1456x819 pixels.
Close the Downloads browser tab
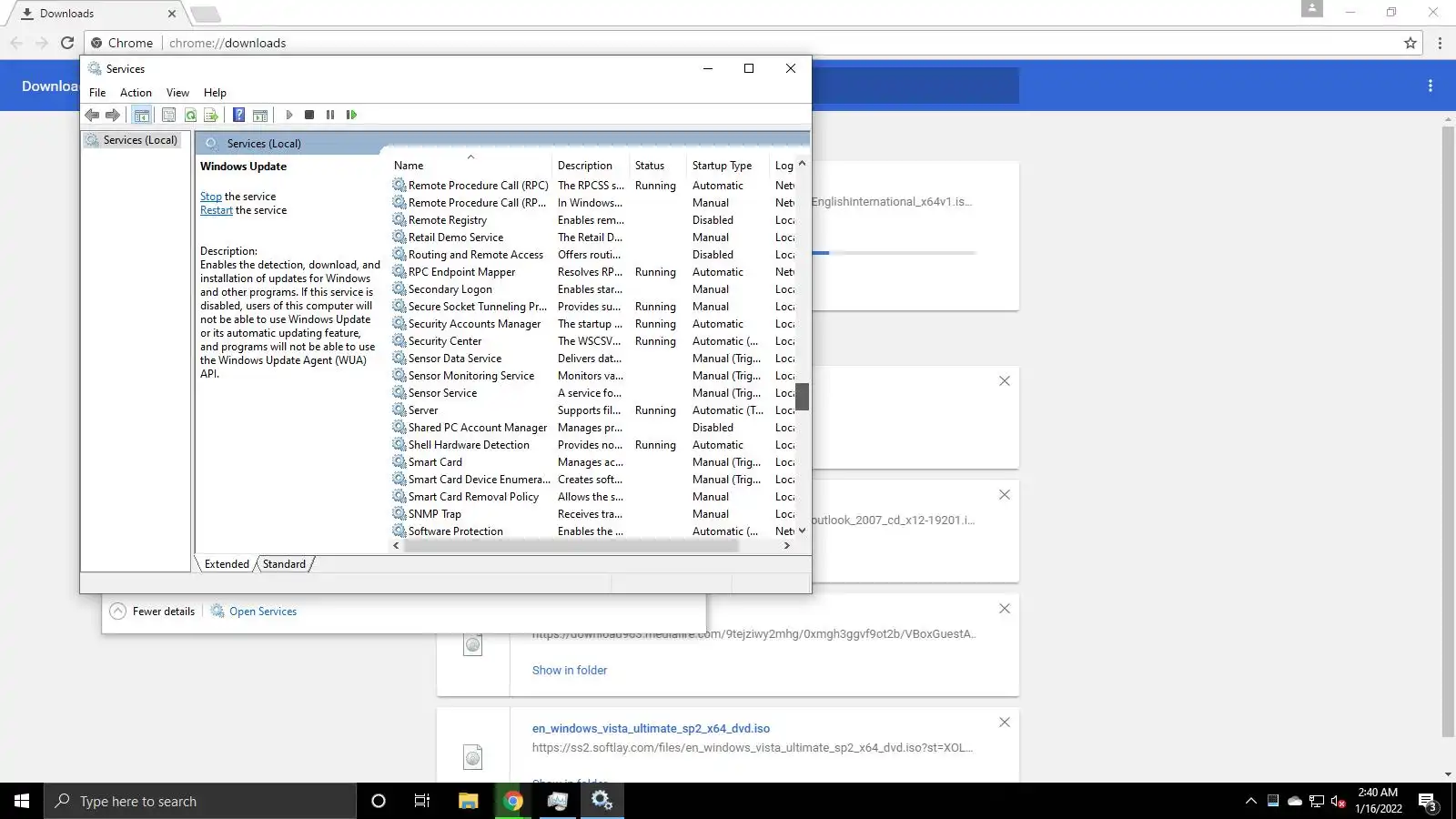[172, 14]
